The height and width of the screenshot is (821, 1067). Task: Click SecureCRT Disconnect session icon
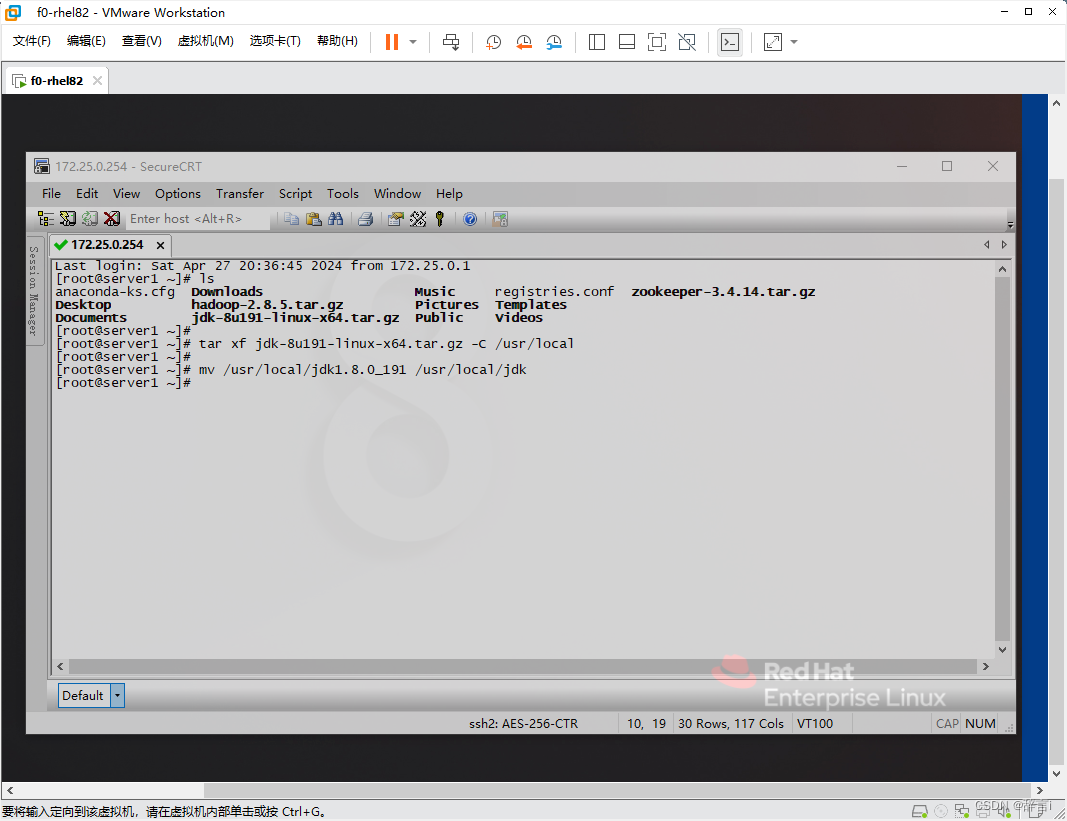pyautogui.click(x=112, y=219)
